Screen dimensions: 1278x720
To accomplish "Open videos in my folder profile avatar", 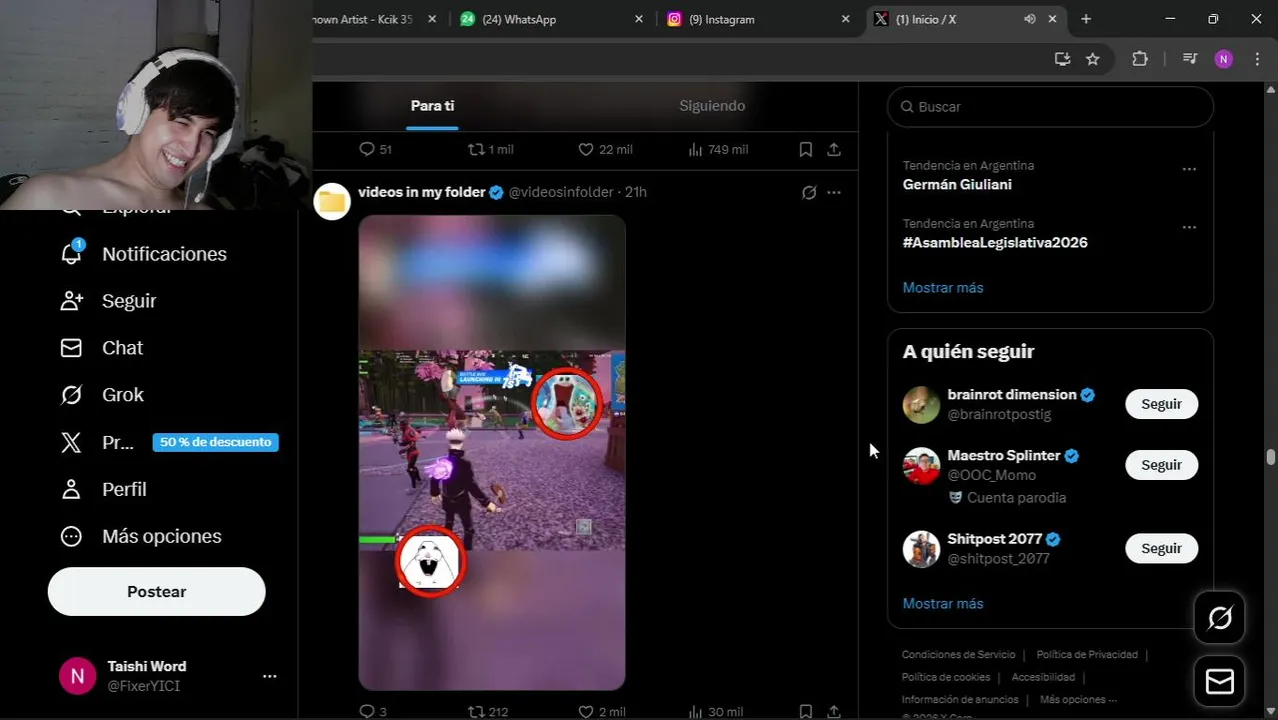I will (332, 201).
